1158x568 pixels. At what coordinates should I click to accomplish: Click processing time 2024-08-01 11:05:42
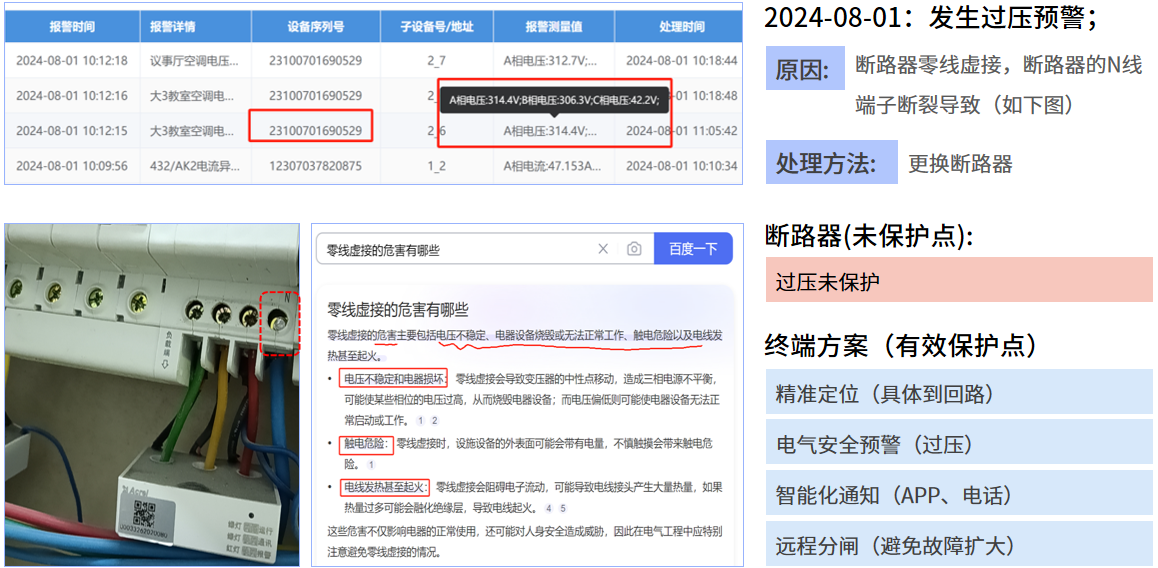coord(681,131)
